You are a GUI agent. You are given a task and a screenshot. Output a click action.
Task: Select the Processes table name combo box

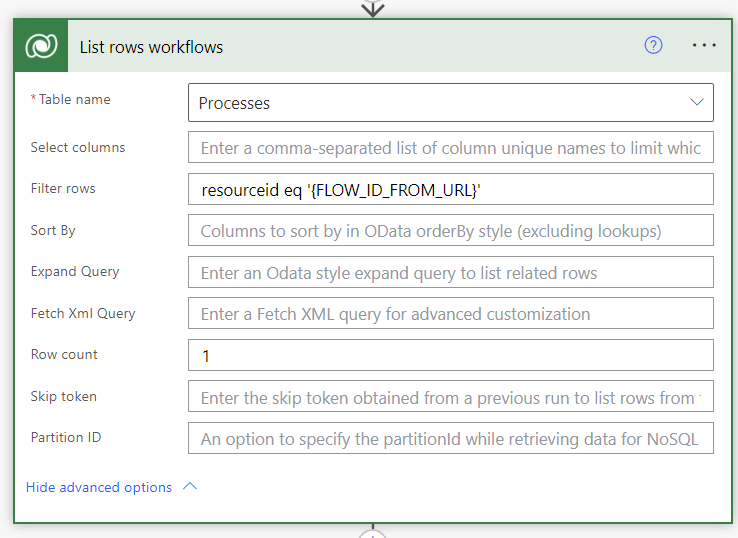pyautogui.click(x=440, y=103)
